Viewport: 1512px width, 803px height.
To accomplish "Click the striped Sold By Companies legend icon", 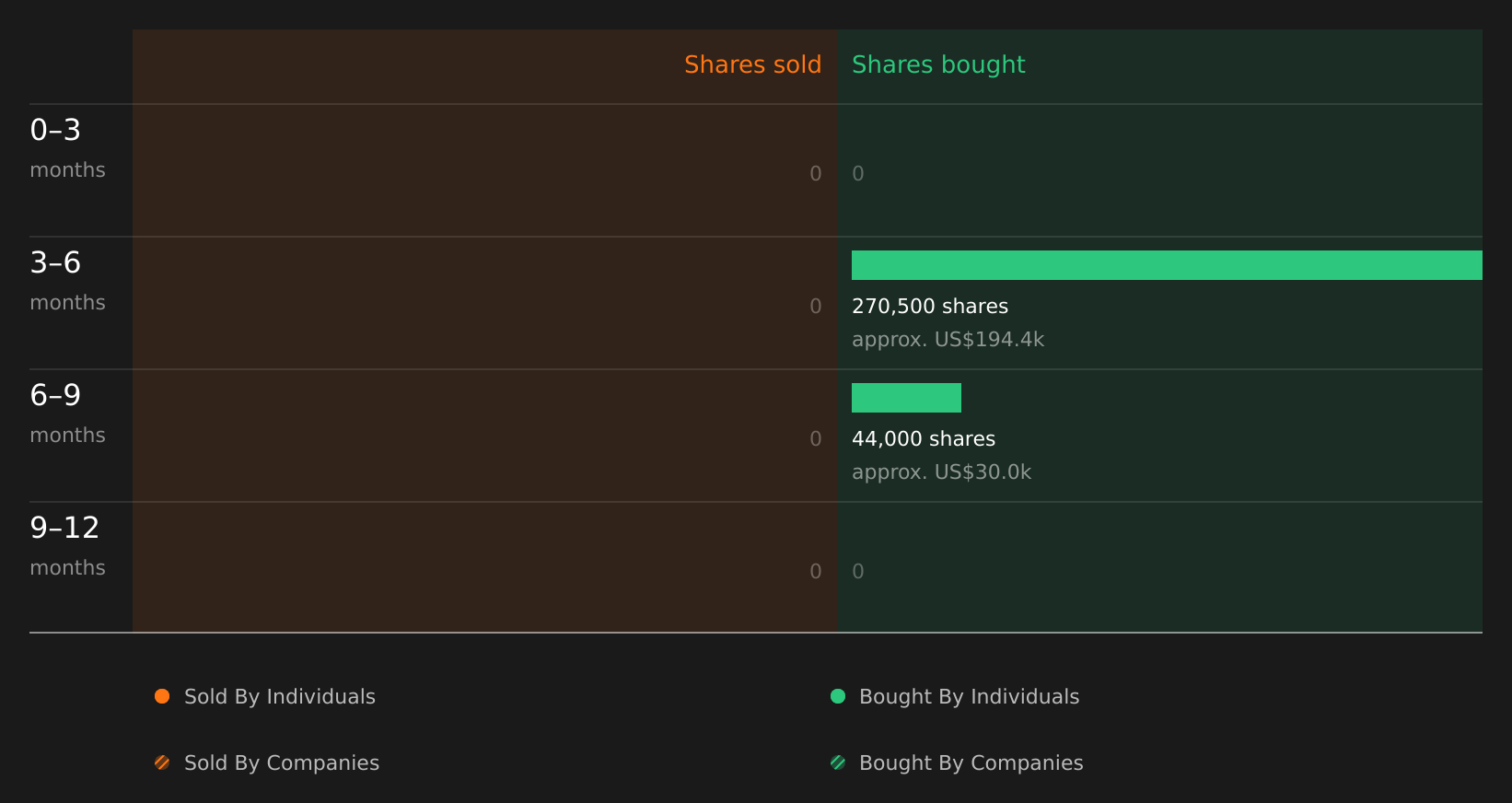I will tap(162, 762).
